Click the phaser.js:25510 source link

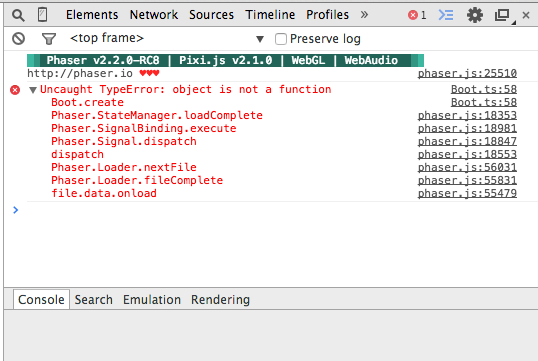[x=467, y=73]
